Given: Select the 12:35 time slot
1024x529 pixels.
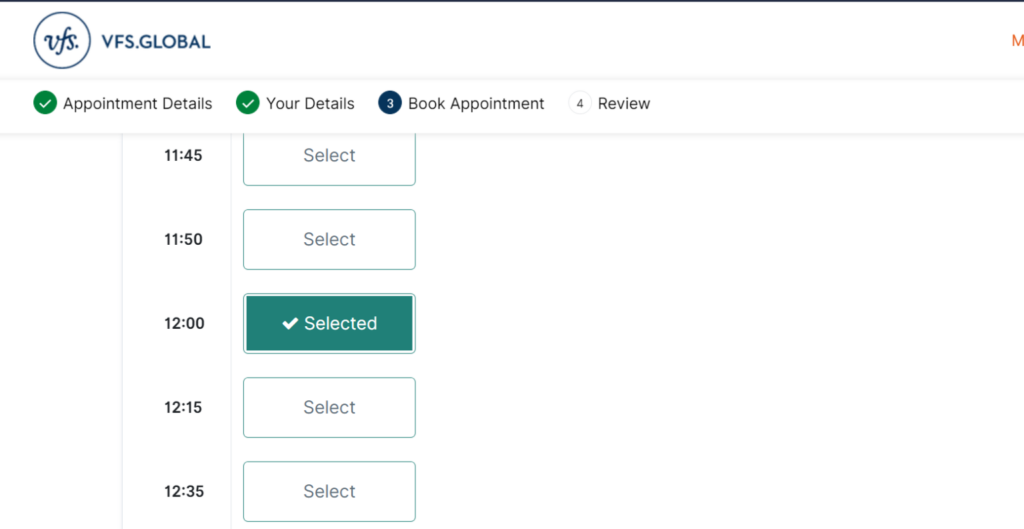Looking at the screenshot, I should (329, 491).
